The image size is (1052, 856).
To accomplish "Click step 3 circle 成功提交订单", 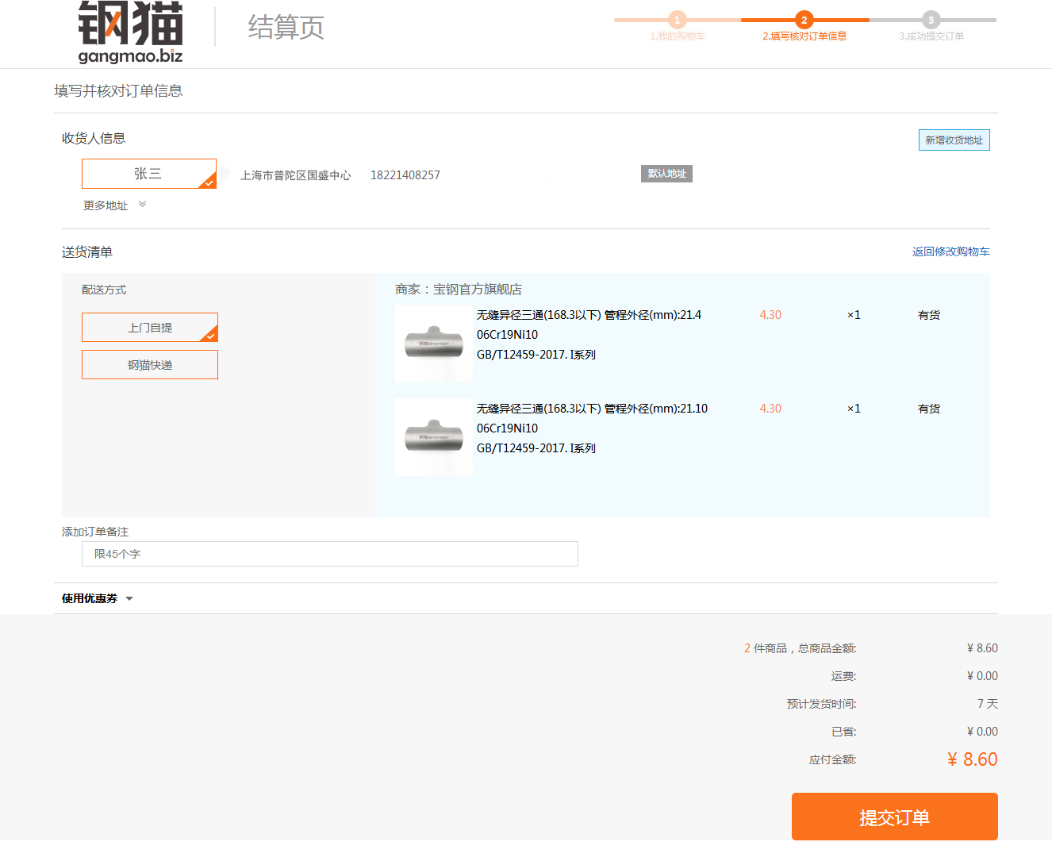I will click(931, 19).
